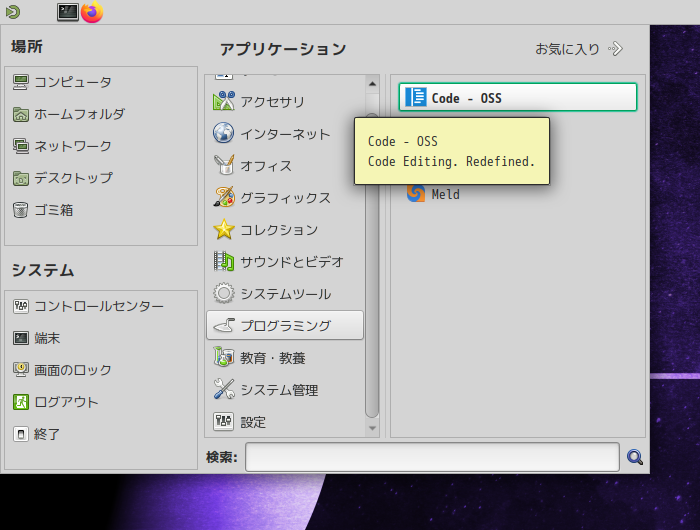The height and width of the screenshot is (530, 700).
Task: Click scroll down arrow of category list
Action: (x=372, y=428)
